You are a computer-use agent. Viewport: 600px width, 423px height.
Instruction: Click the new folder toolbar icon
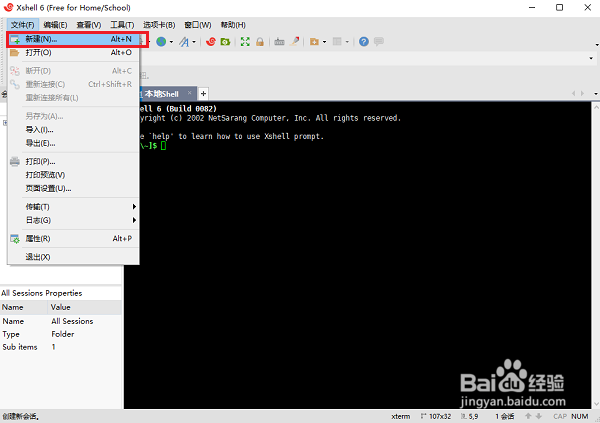(314, 41)
